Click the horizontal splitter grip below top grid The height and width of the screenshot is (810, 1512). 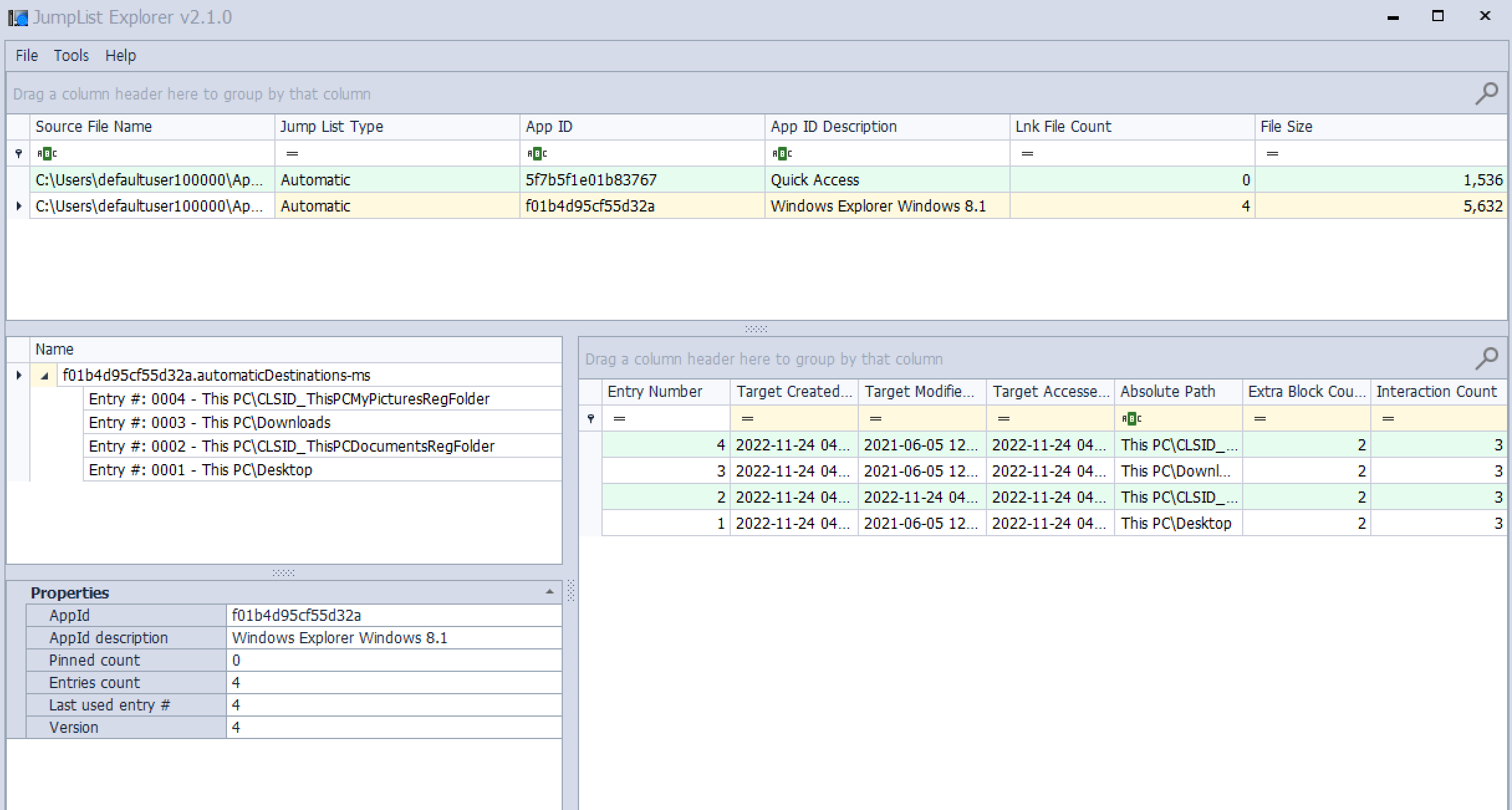point(756,328)
